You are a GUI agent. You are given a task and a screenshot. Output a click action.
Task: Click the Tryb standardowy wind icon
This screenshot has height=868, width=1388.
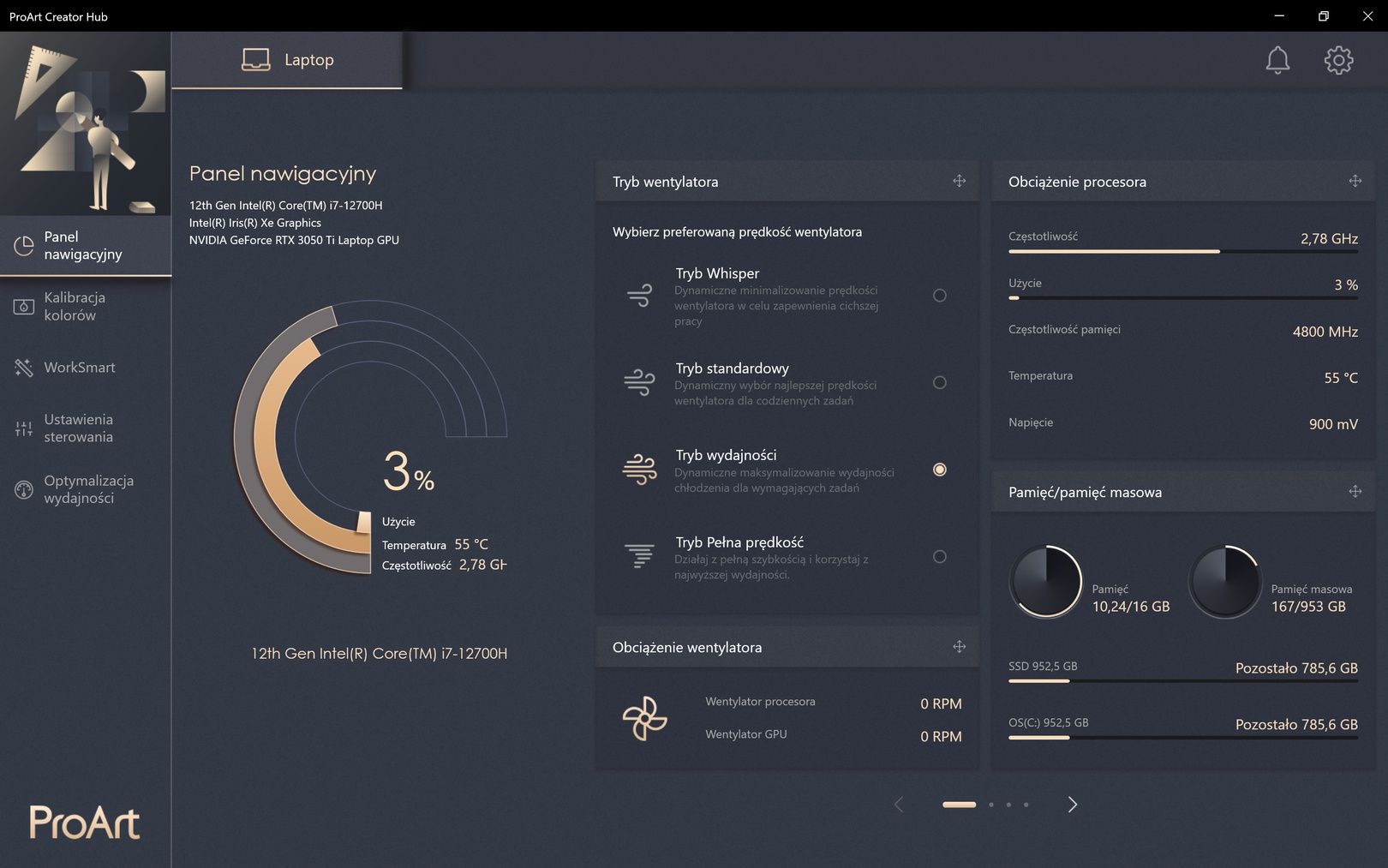coord(639,382)
